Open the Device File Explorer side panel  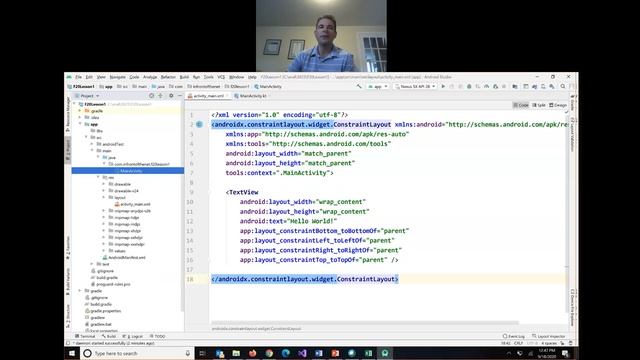point(572,308)
